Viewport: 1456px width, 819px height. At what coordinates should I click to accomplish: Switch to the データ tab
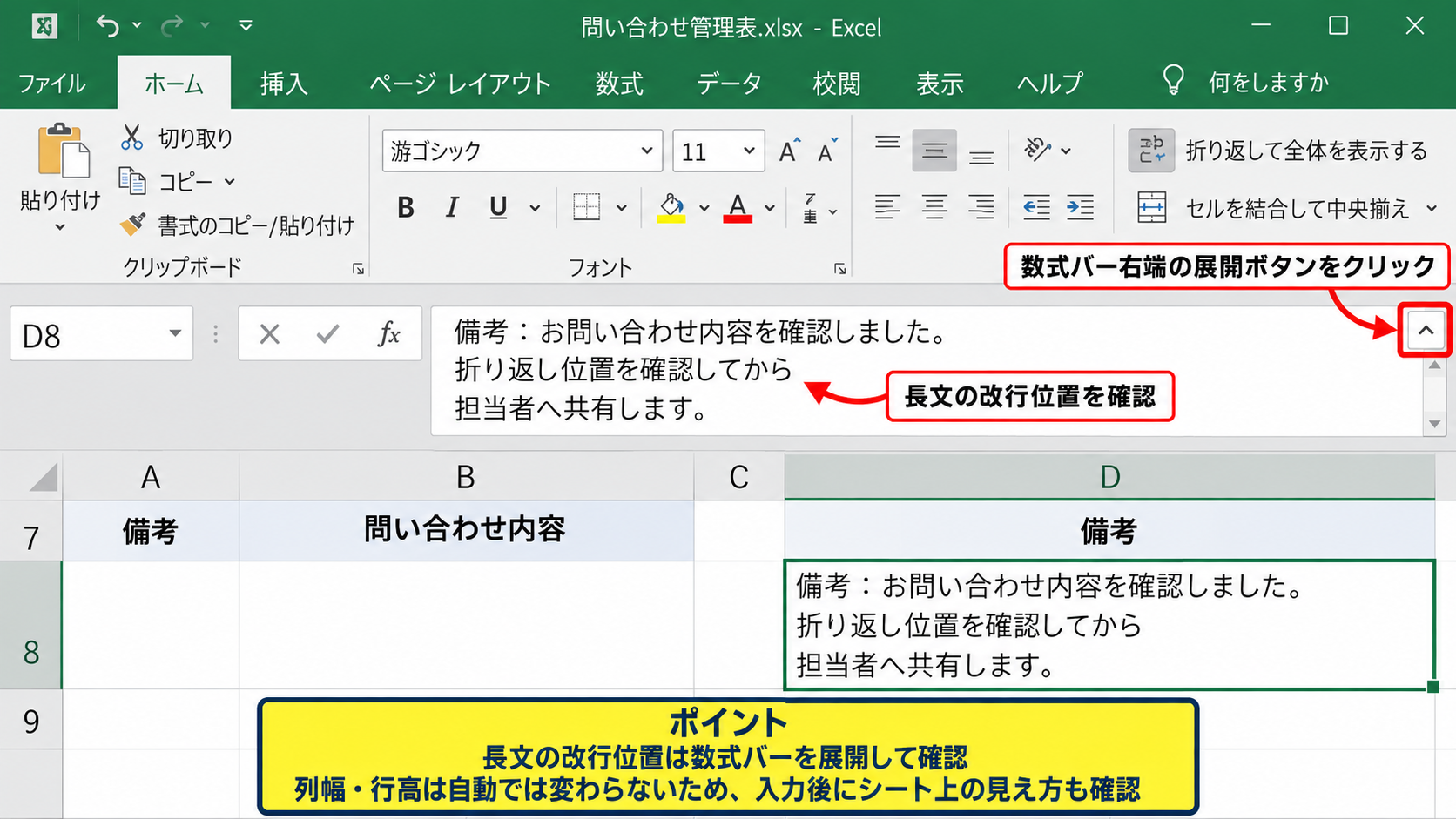click(x=729, y=84)
